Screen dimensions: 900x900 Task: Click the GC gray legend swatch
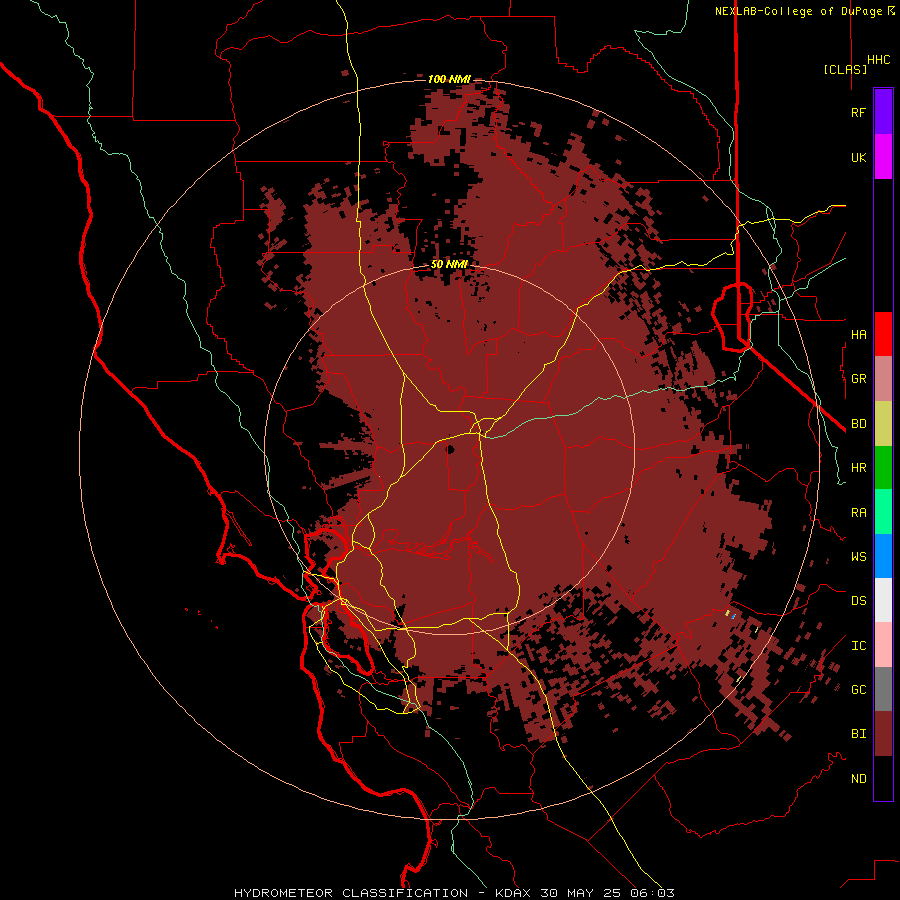883,689
